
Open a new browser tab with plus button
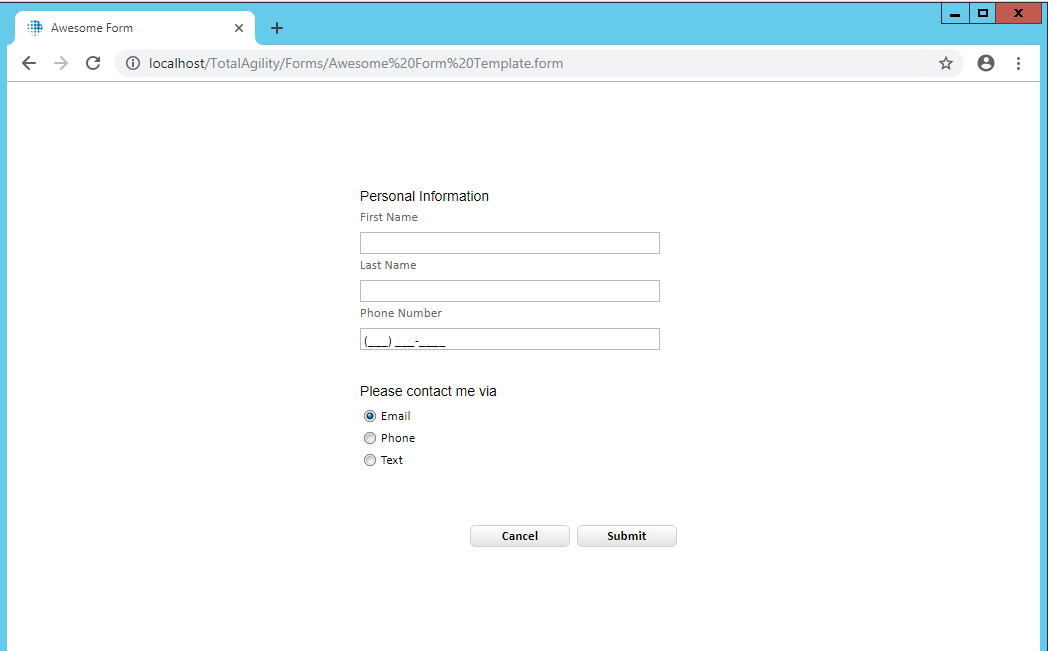(x=277, y=28)
